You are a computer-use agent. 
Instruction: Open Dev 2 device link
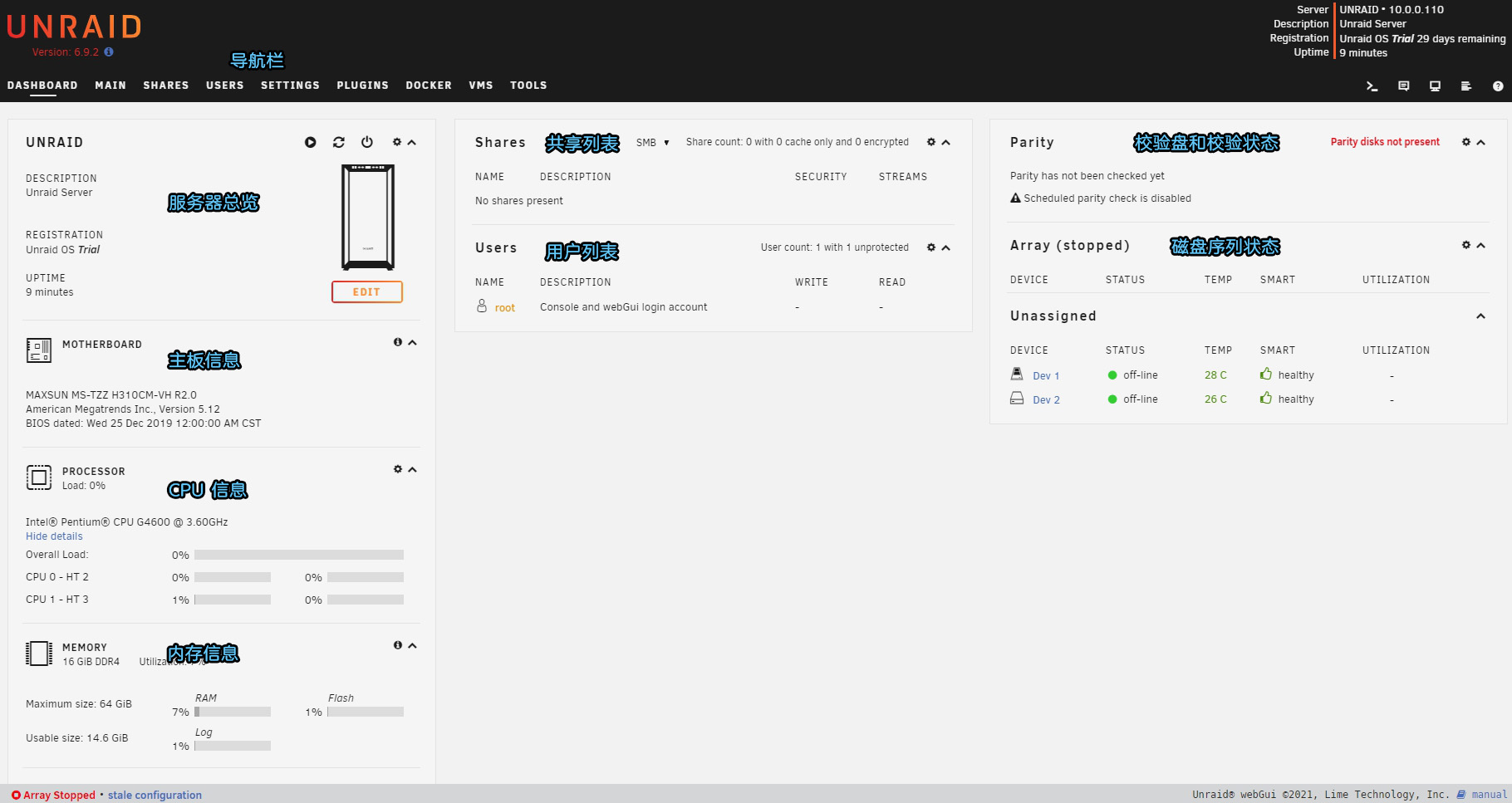pyautogui.click(x=1046, y=400)
